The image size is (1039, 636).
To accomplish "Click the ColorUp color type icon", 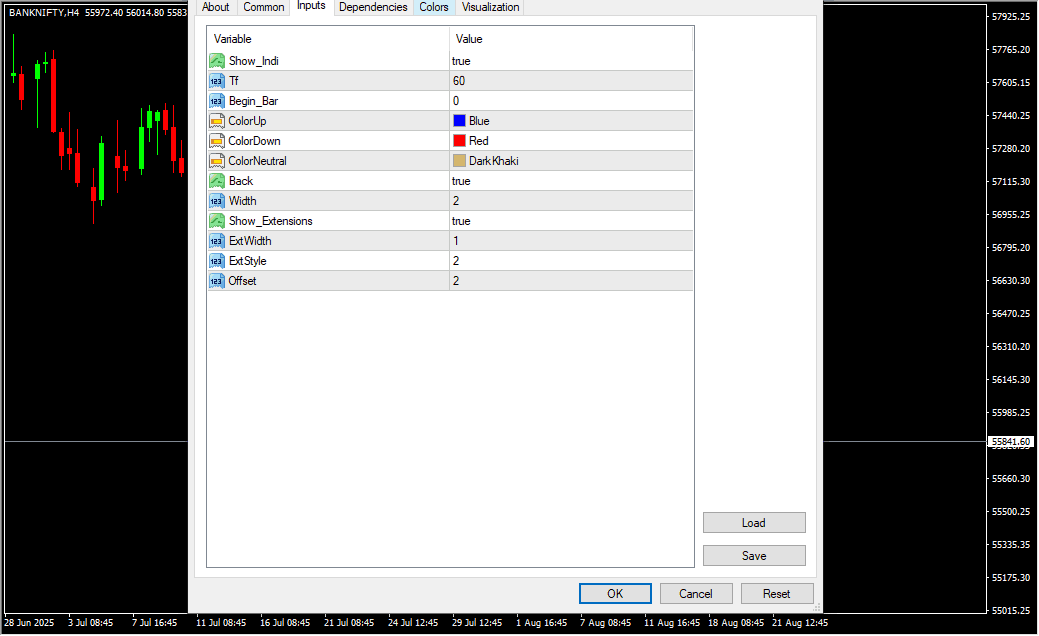I will tap(217, 121).
